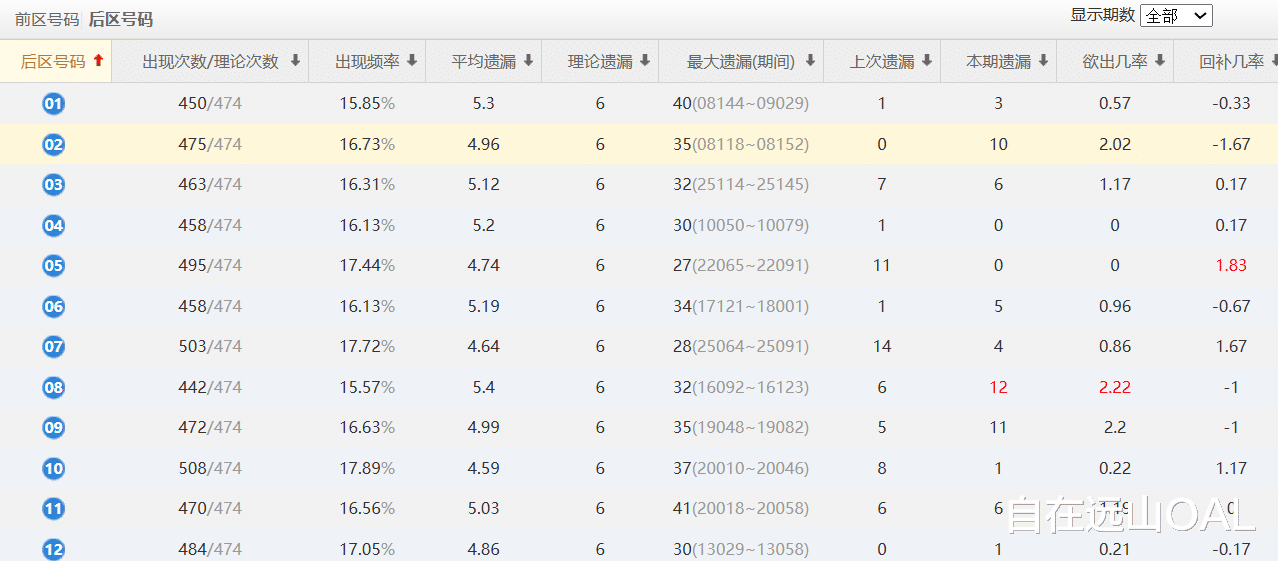Click the -1.67 回补几率 value
Screen dimensions: 1278x561
click(1231, 144)
